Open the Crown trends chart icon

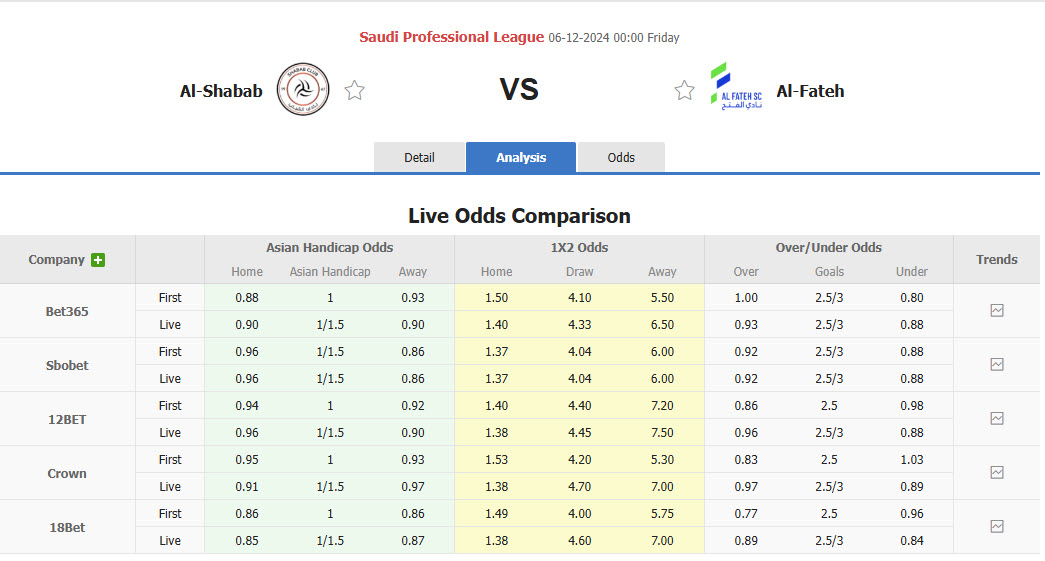996,473
